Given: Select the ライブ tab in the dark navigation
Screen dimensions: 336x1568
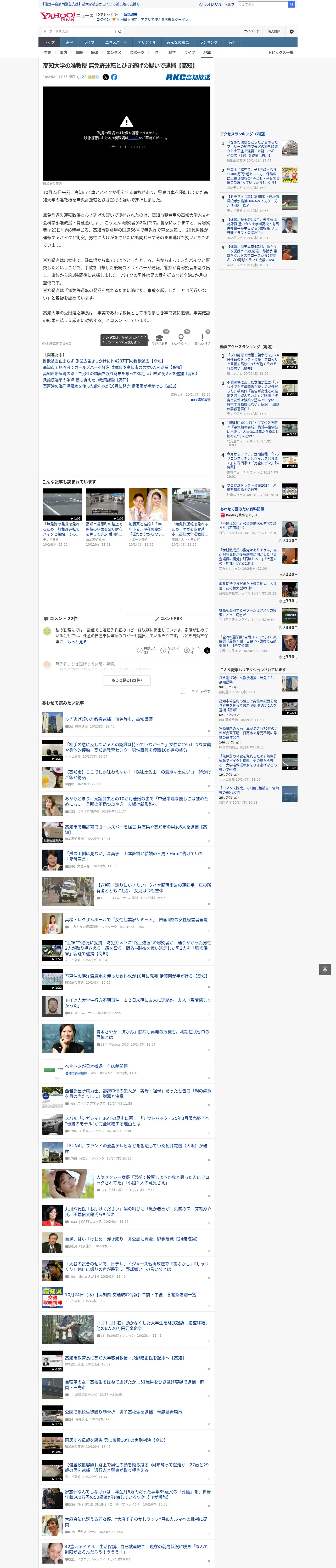Looking at the screenshot, I should pyautogui.click(x=89, y=43).
